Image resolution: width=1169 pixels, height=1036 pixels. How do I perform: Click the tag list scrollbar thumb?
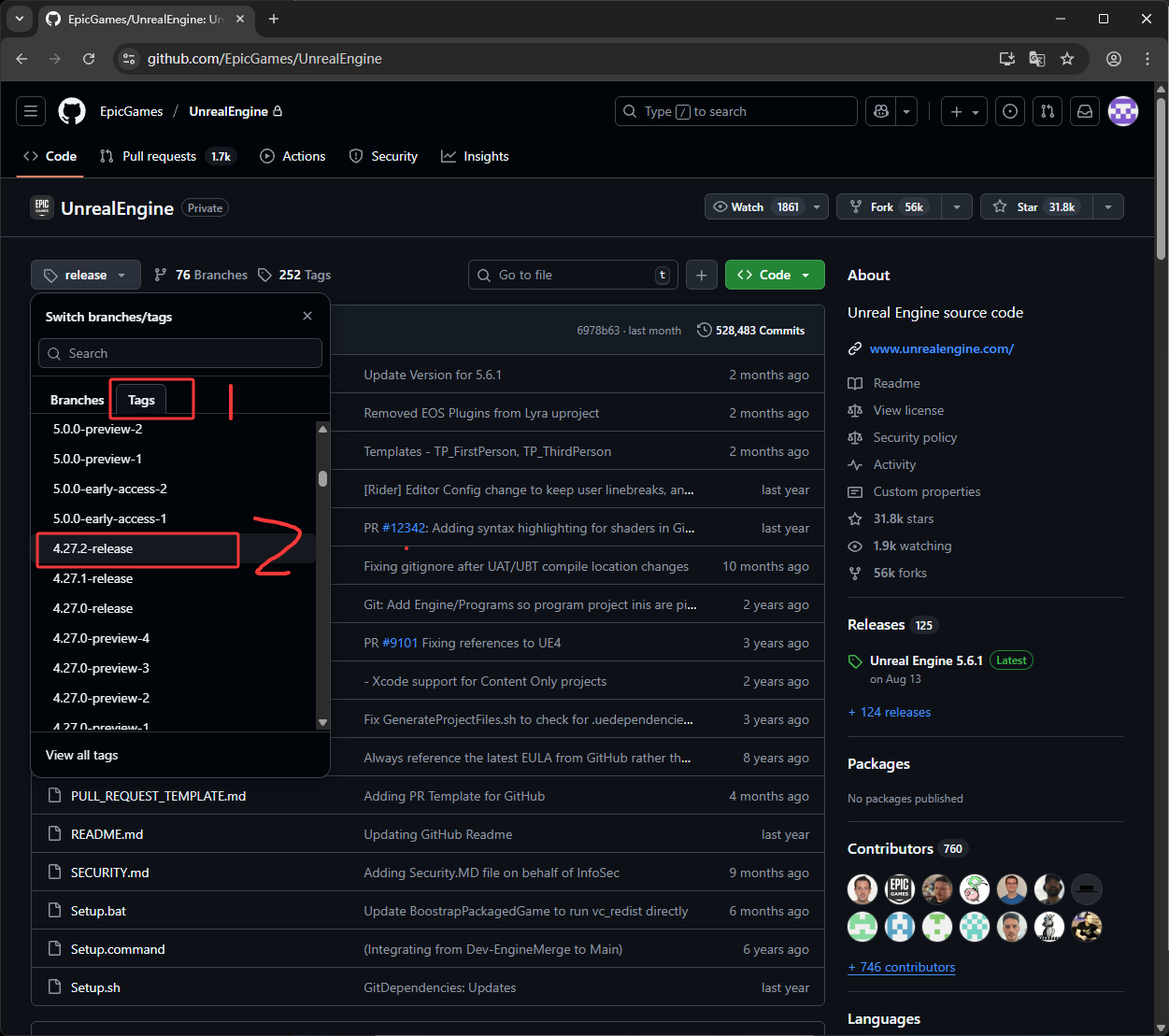coord(322,478)
